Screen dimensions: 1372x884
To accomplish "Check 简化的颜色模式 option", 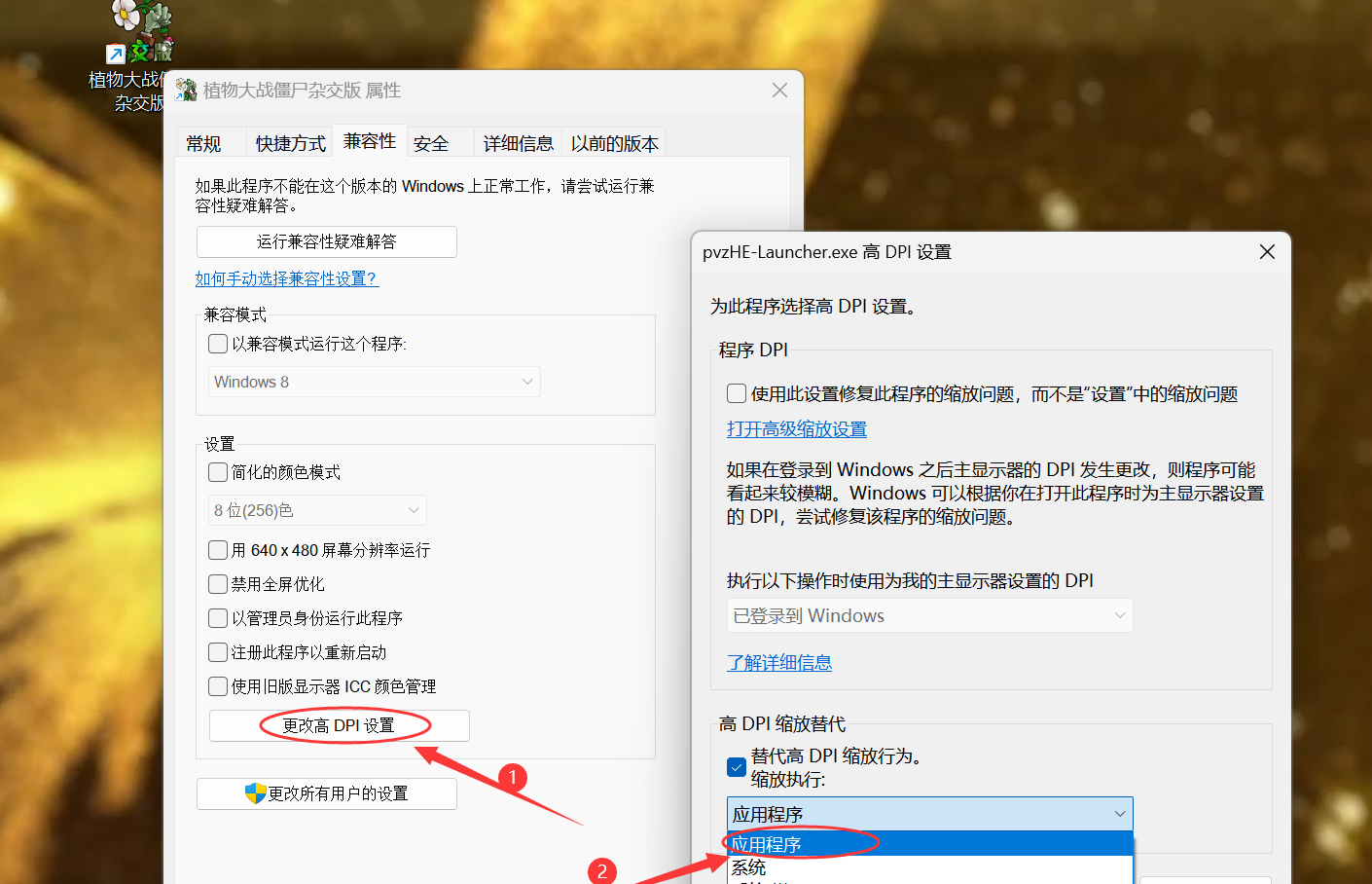I will click(218, 472).
